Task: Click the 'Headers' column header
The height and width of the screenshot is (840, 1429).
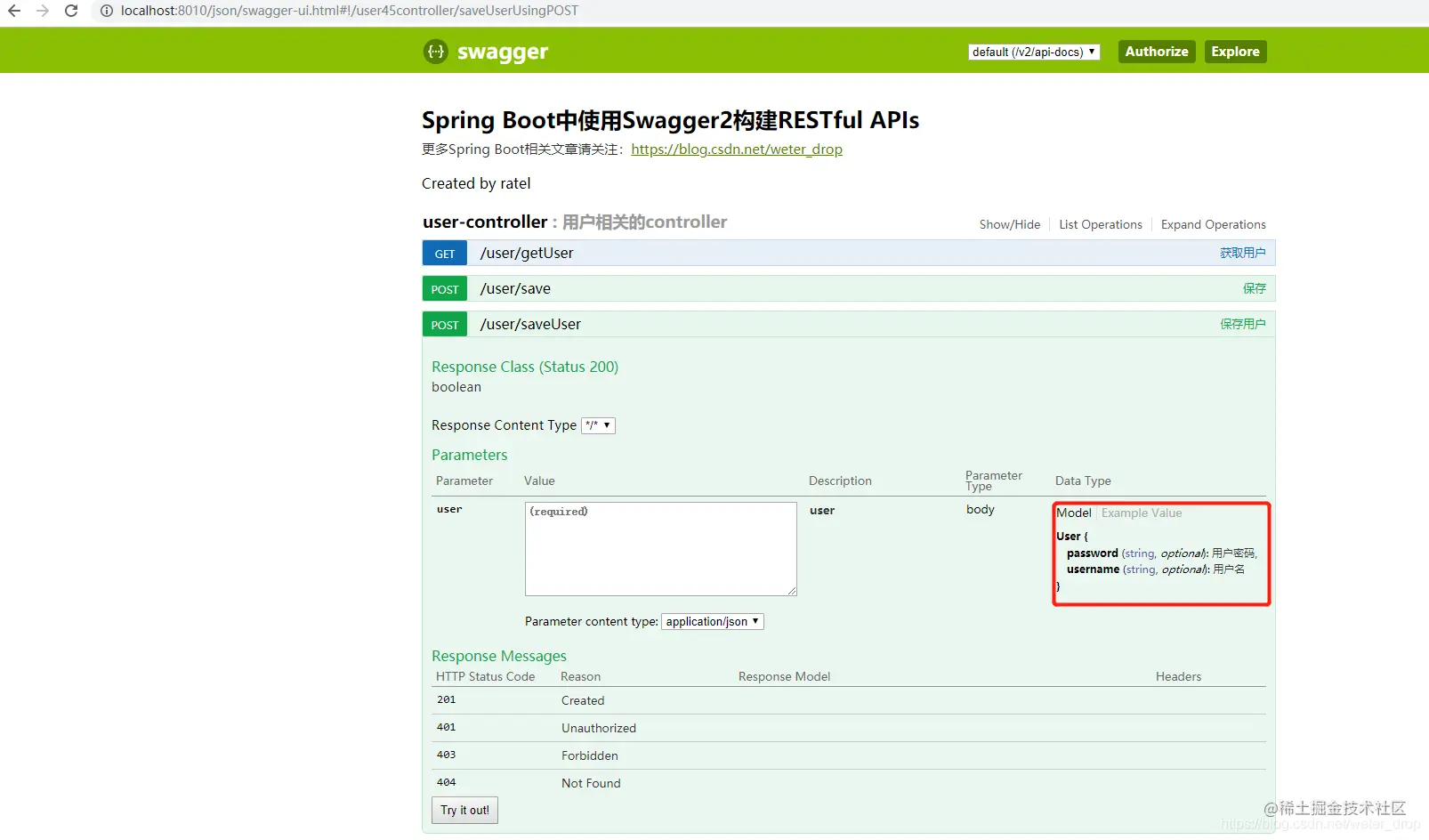Action: tap(1178, 677)
